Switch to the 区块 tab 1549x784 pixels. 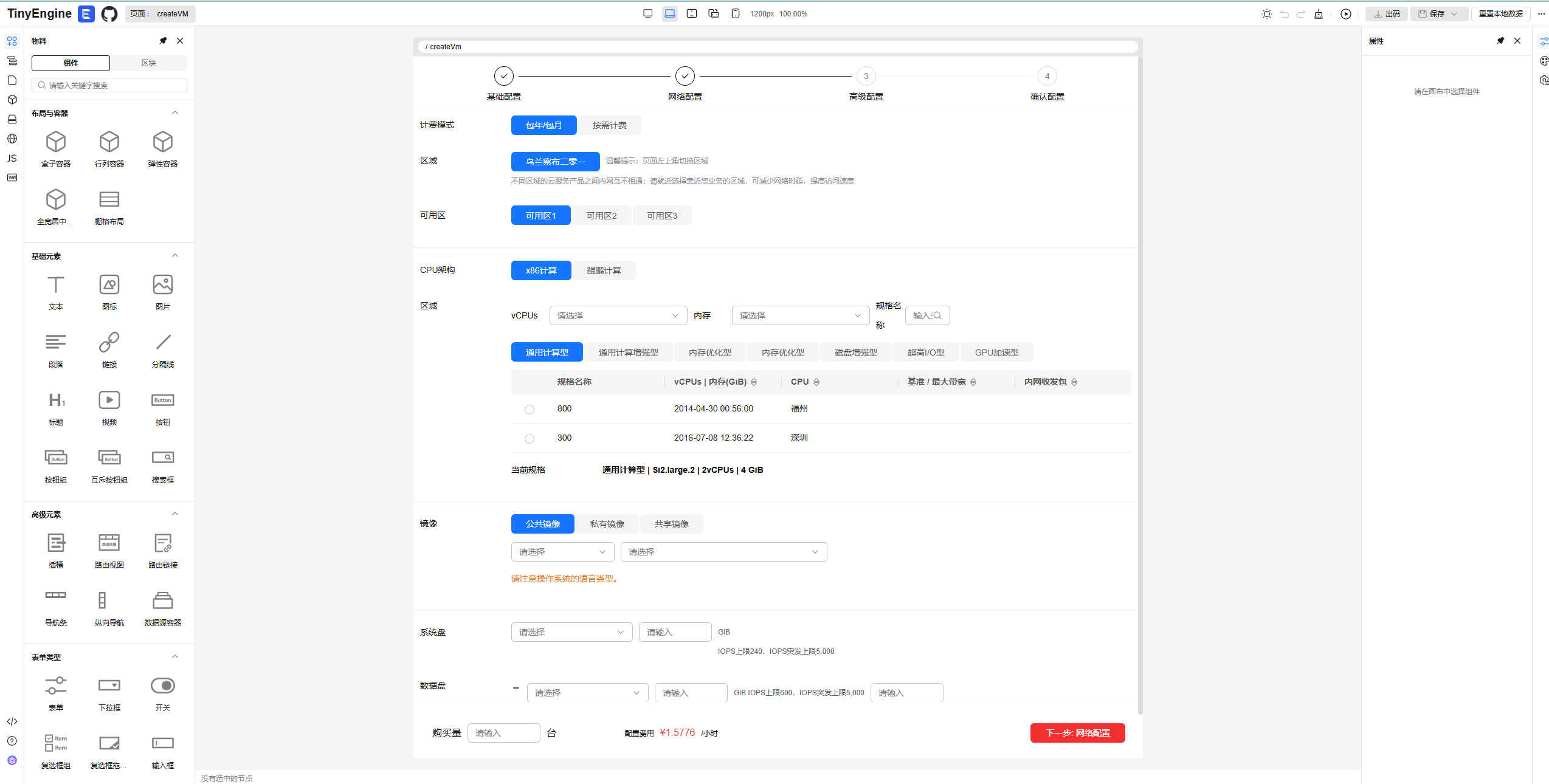148,63
